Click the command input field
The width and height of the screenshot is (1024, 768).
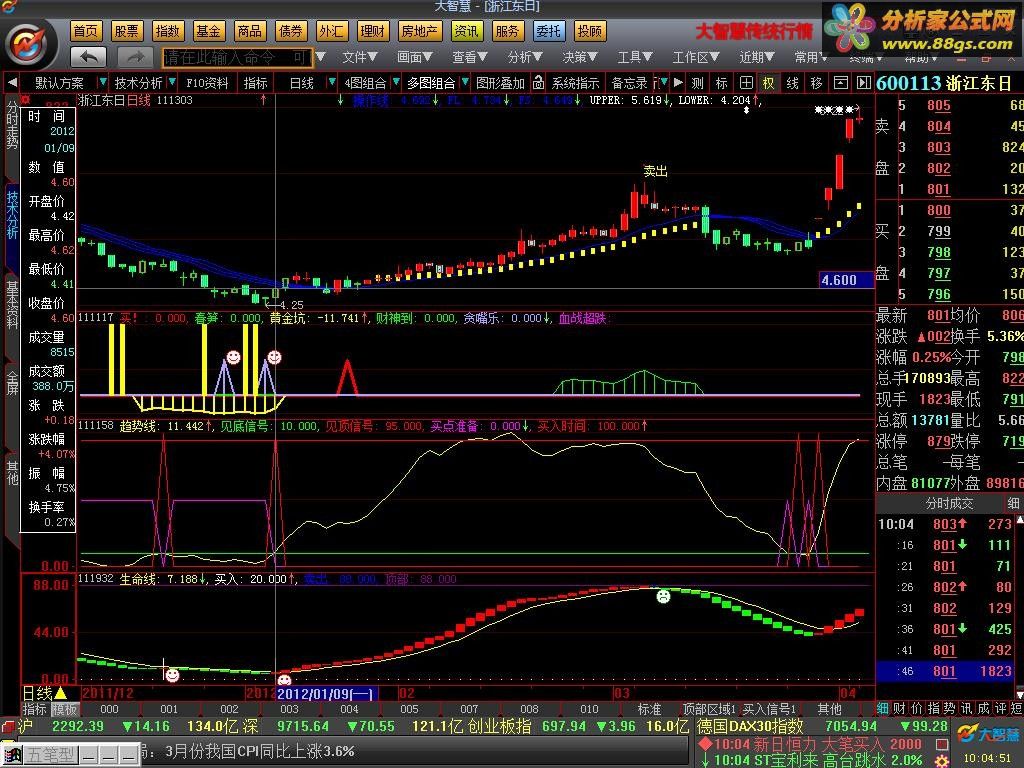point(237,57)
